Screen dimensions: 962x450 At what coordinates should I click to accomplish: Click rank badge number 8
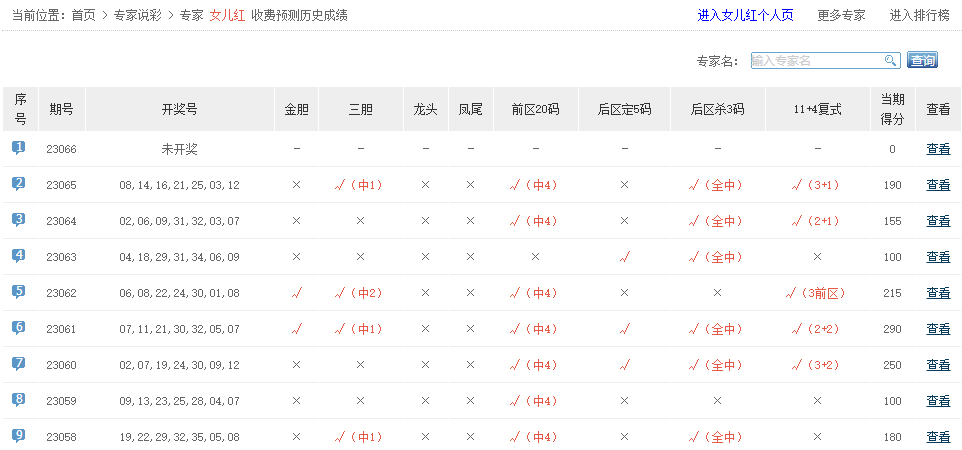coord(19,400)
